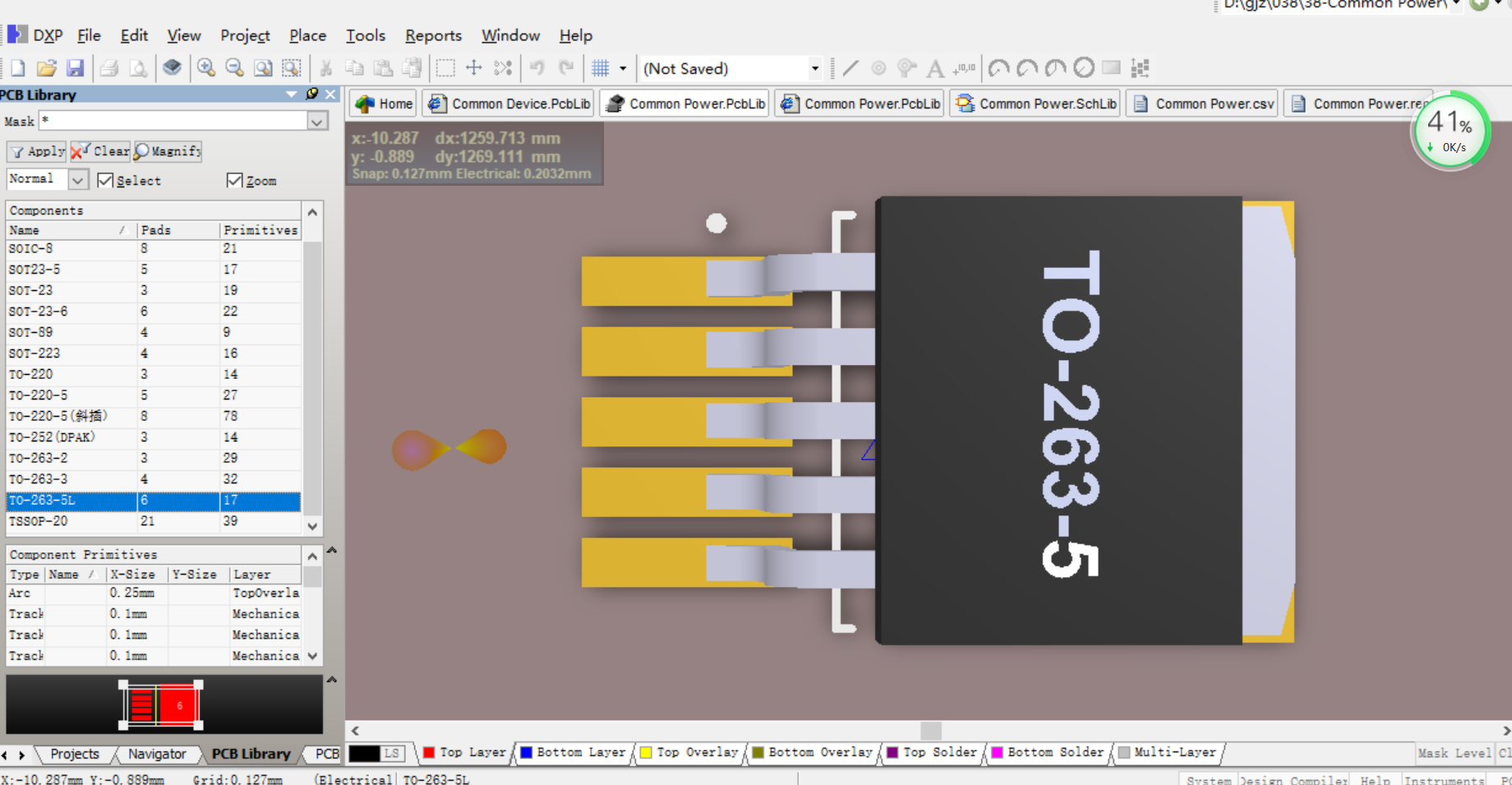Select the place line tool

tap(850, 68)
